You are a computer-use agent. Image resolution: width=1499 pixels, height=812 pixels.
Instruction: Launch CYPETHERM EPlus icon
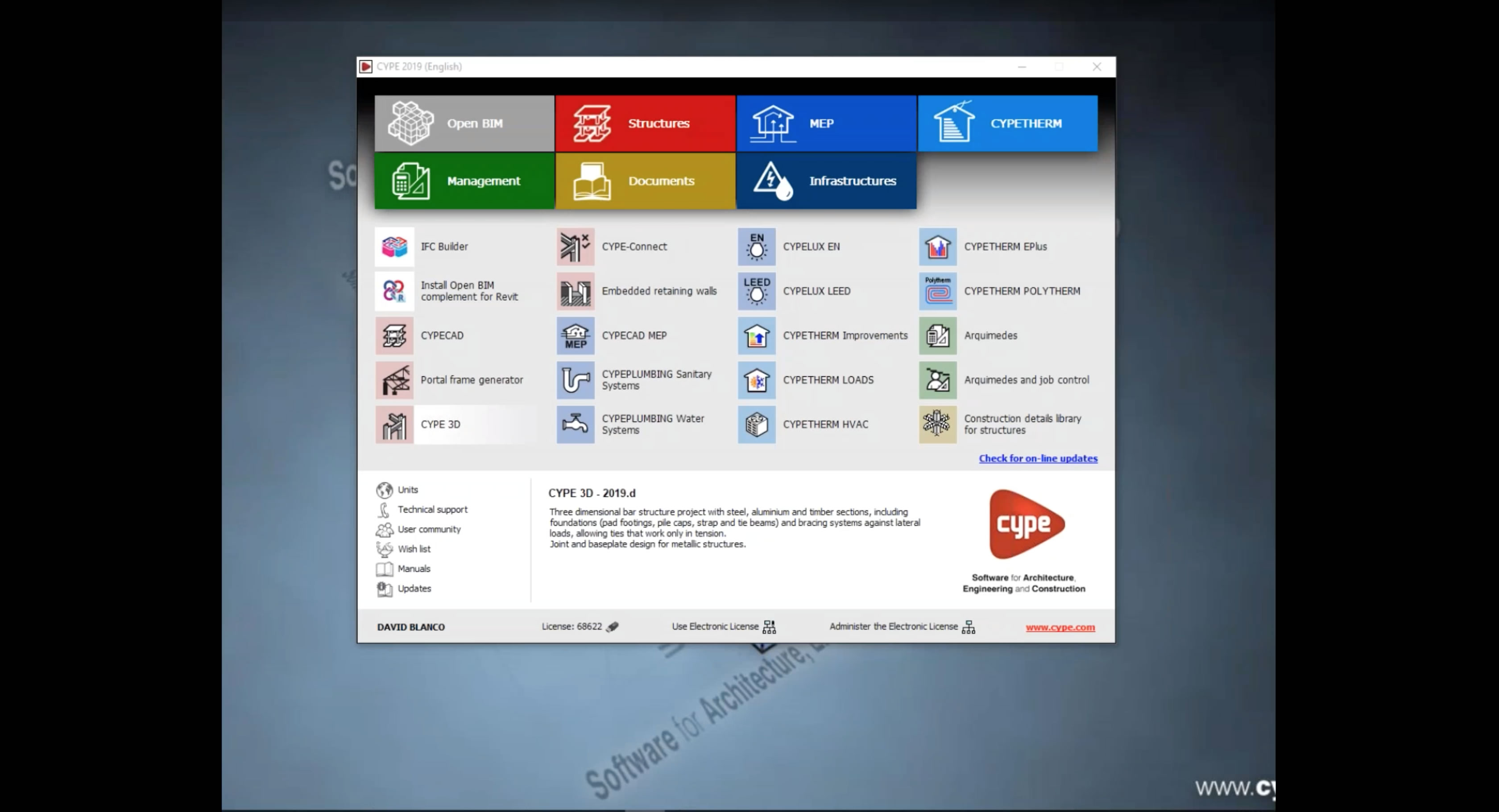point(937,247)
